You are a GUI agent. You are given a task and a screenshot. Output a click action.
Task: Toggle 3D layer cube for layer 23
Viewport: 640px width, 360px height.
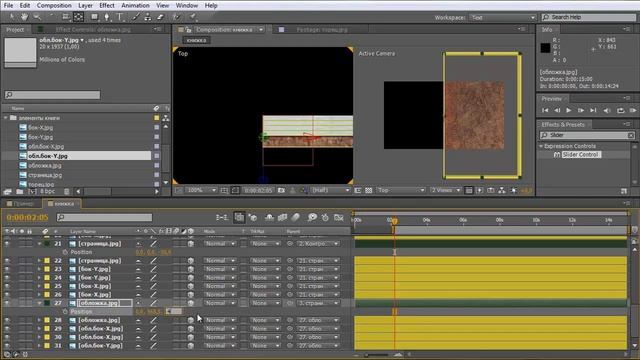click(x=191, y=269)
